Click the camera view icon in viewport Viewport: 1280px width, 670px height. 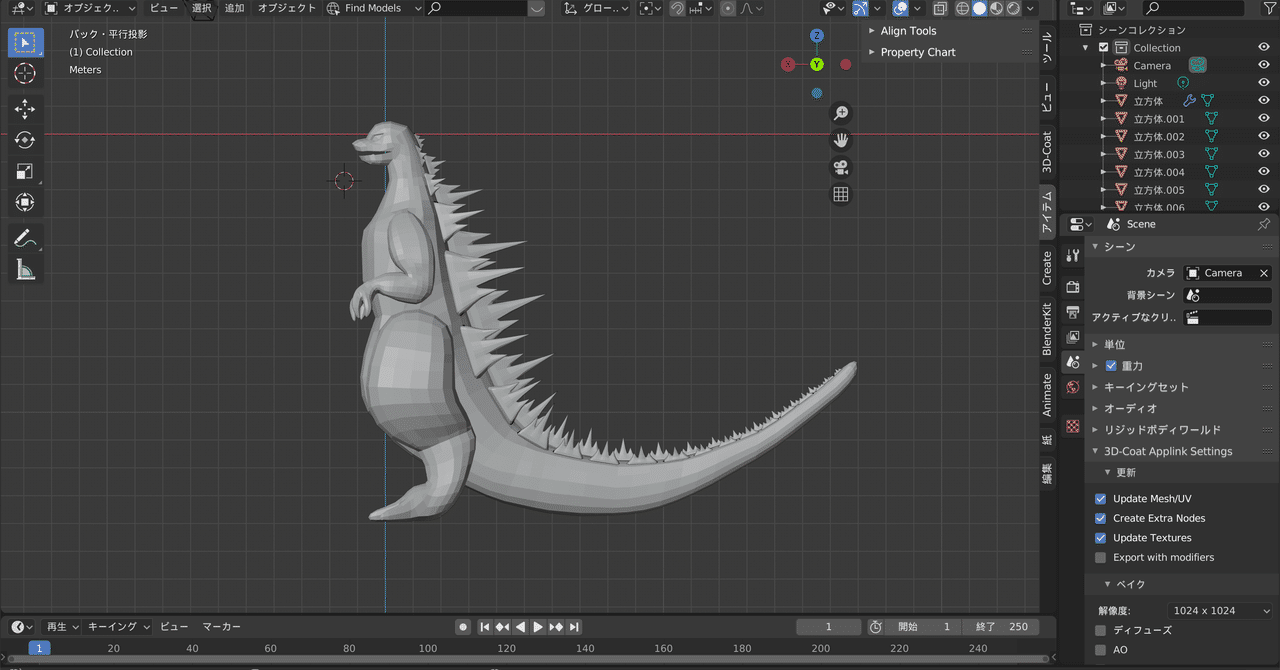[x=841, y=167]
